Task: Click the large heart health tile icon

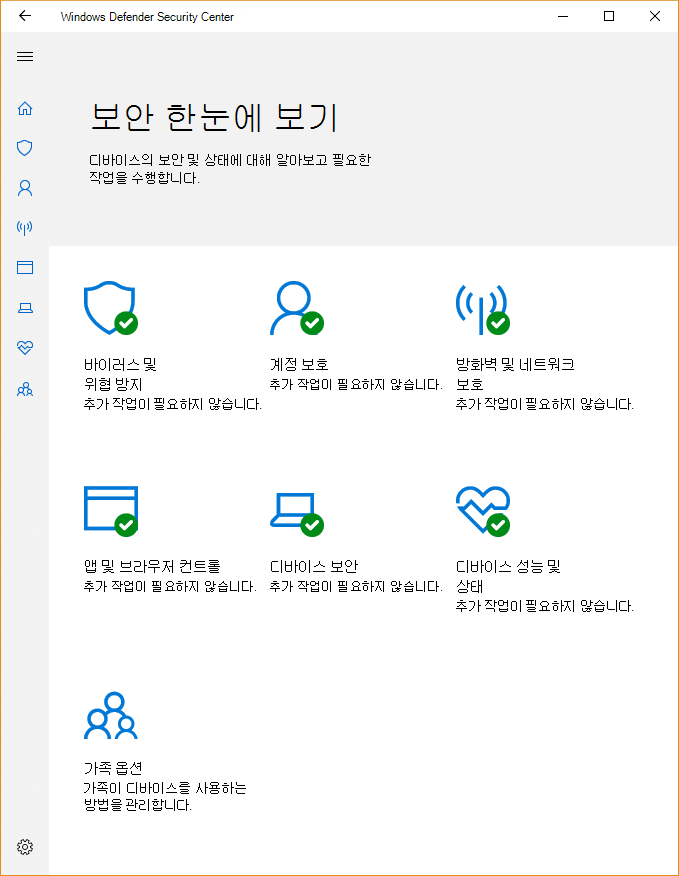Action: pos(483,511)
